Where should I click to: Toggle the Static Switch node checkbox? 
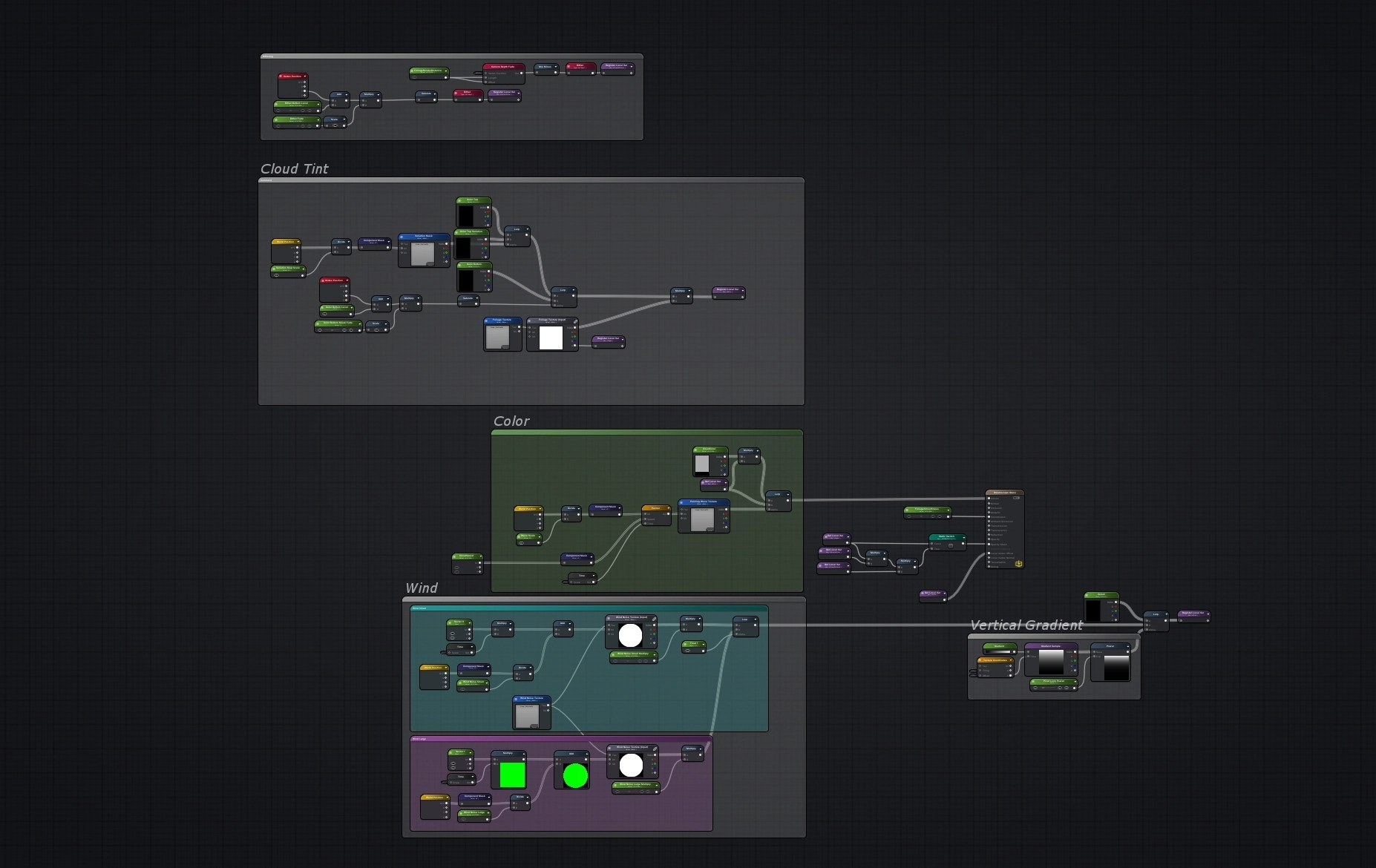click(x=950, y=545)
